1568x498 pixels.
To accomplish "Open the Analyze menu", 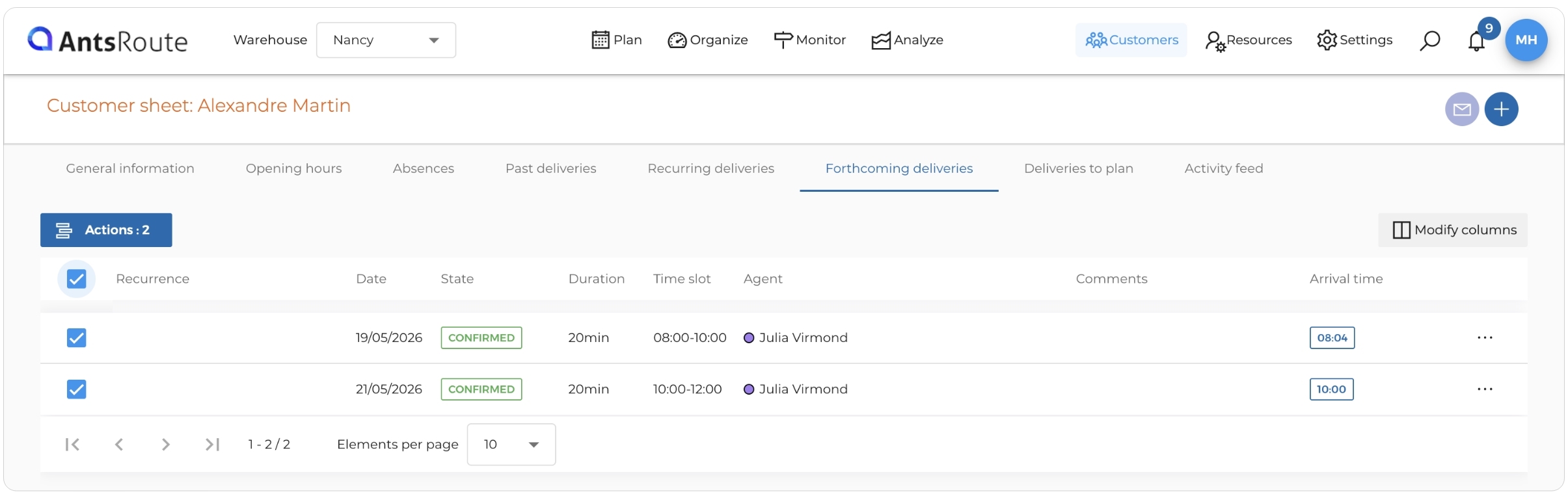I will pyautogui.click(x=907, y=40).
